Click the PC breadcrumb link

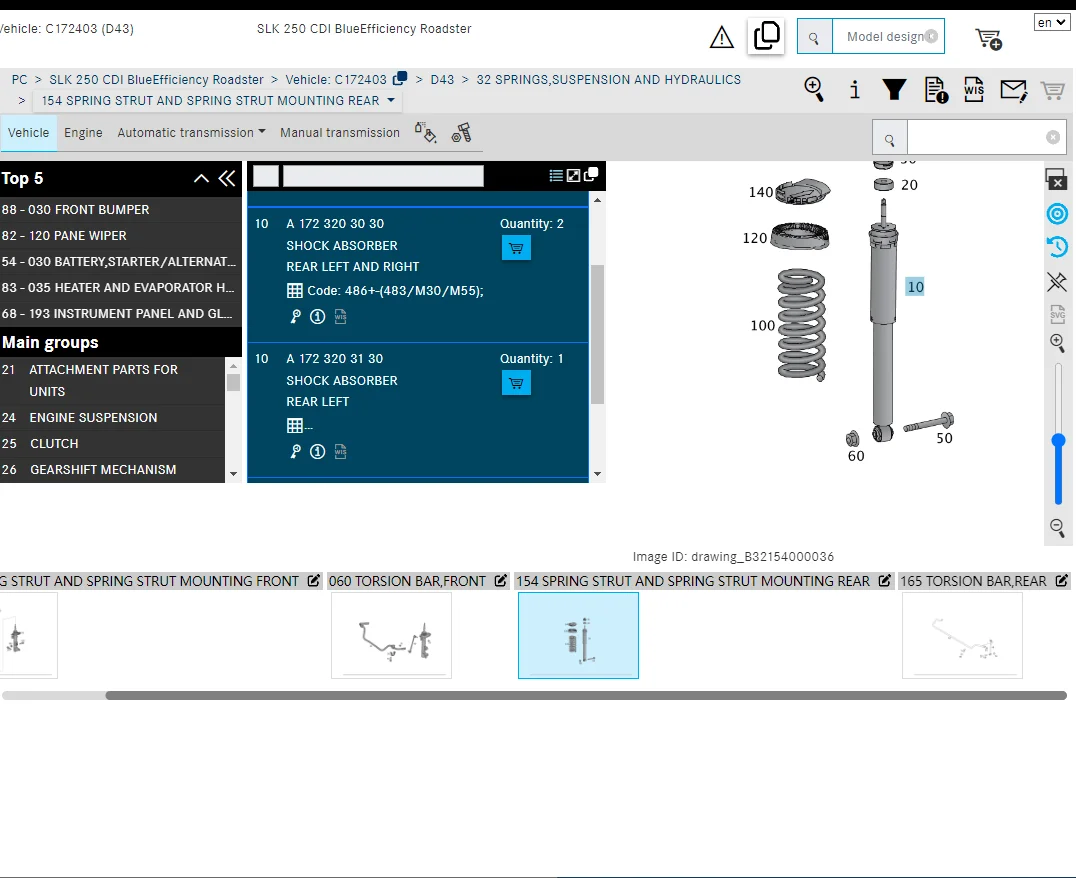click(19, 80)
